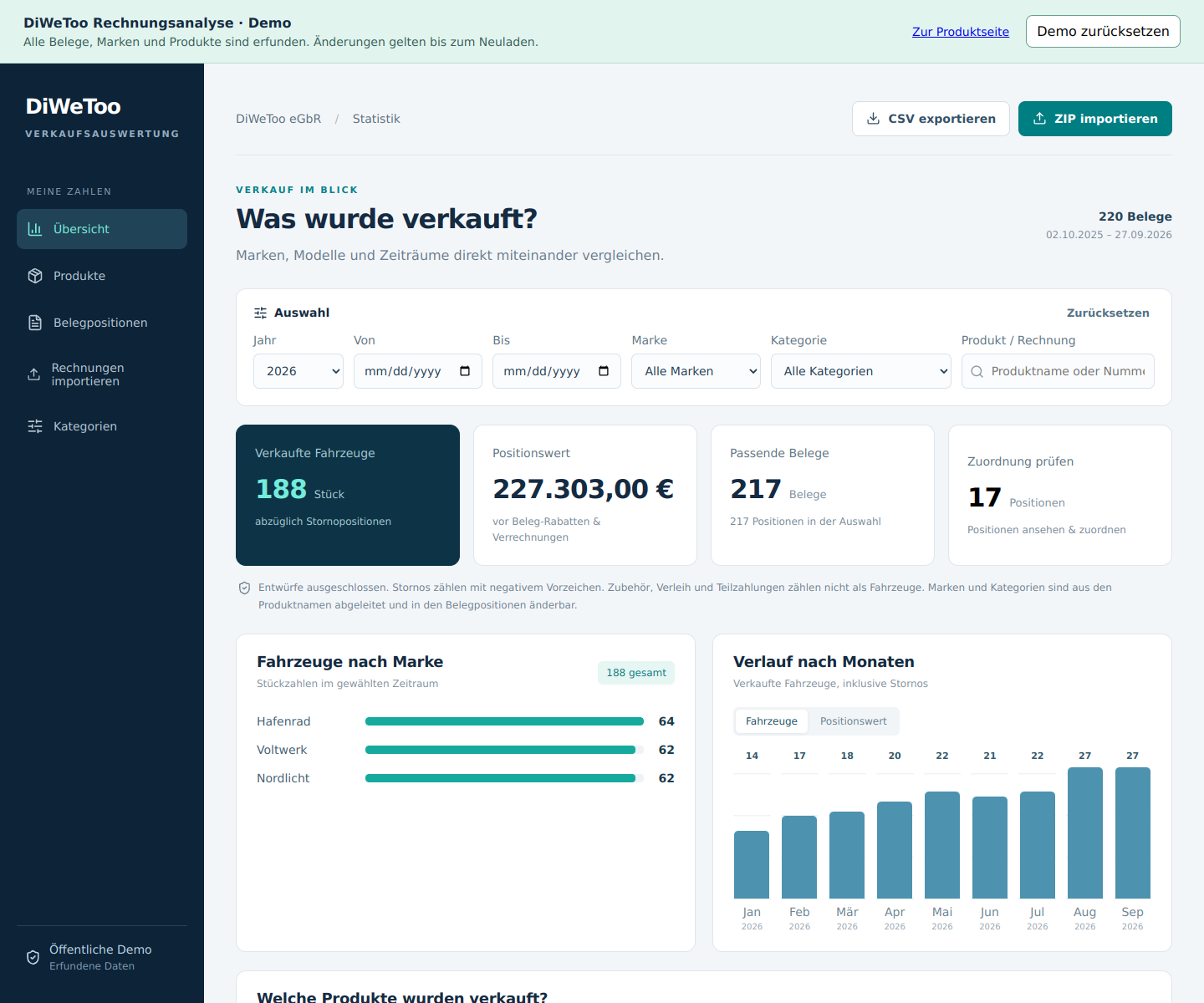Click Zurücksetzen in the Auswahl panel

1108,313
